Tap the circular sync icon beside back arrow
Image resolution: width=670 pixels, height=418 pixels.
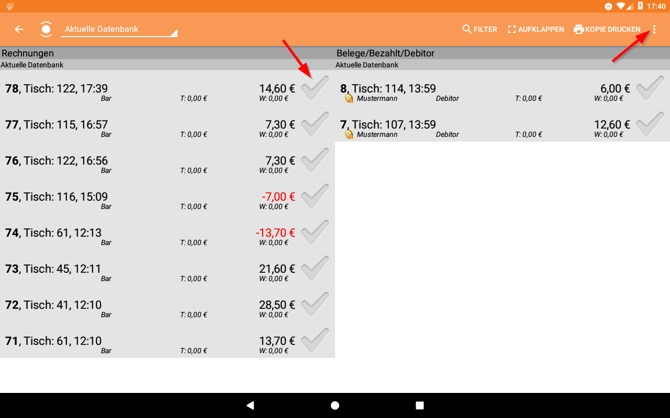[46, 30]
